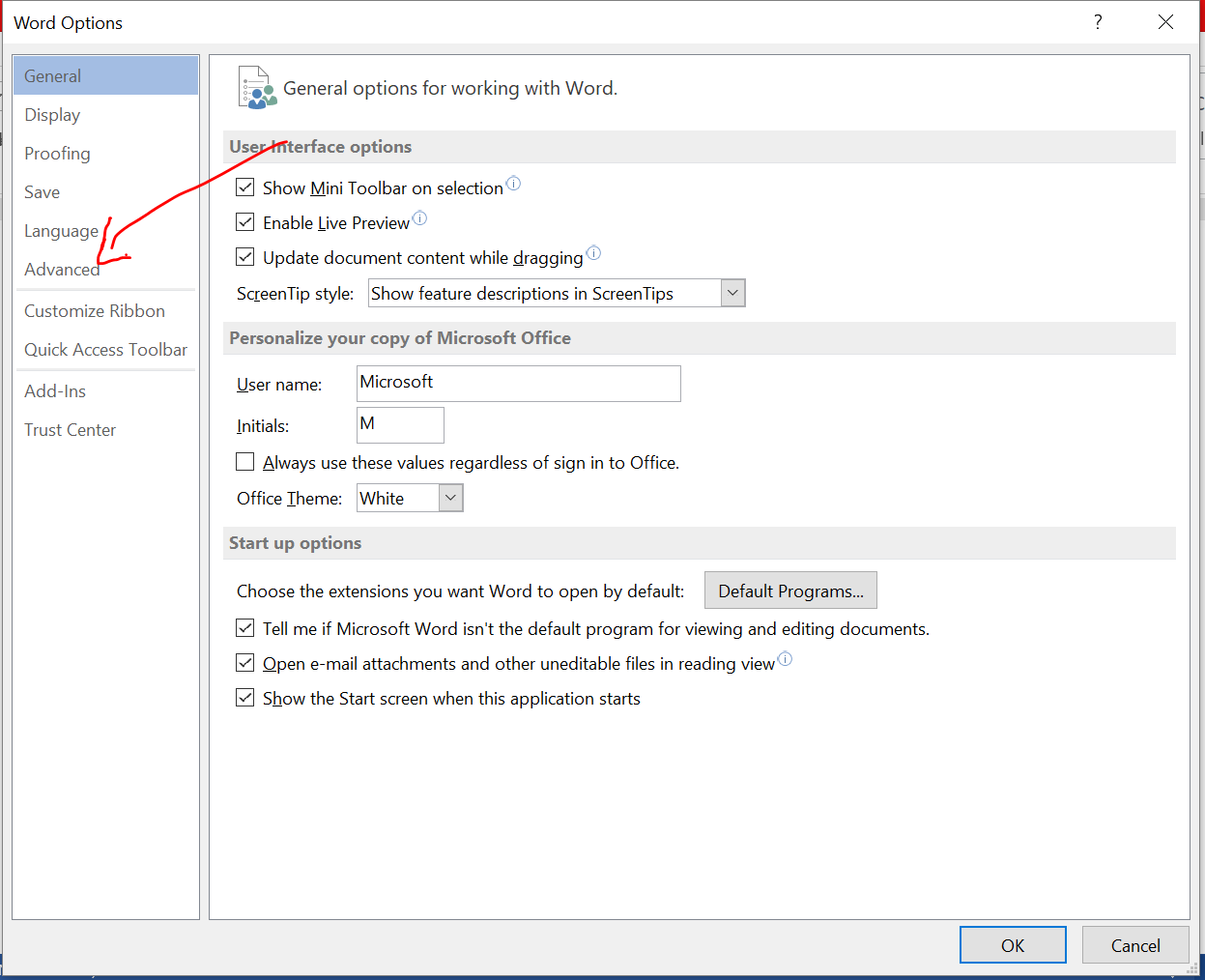Open Language settings category

pos(105,230)
